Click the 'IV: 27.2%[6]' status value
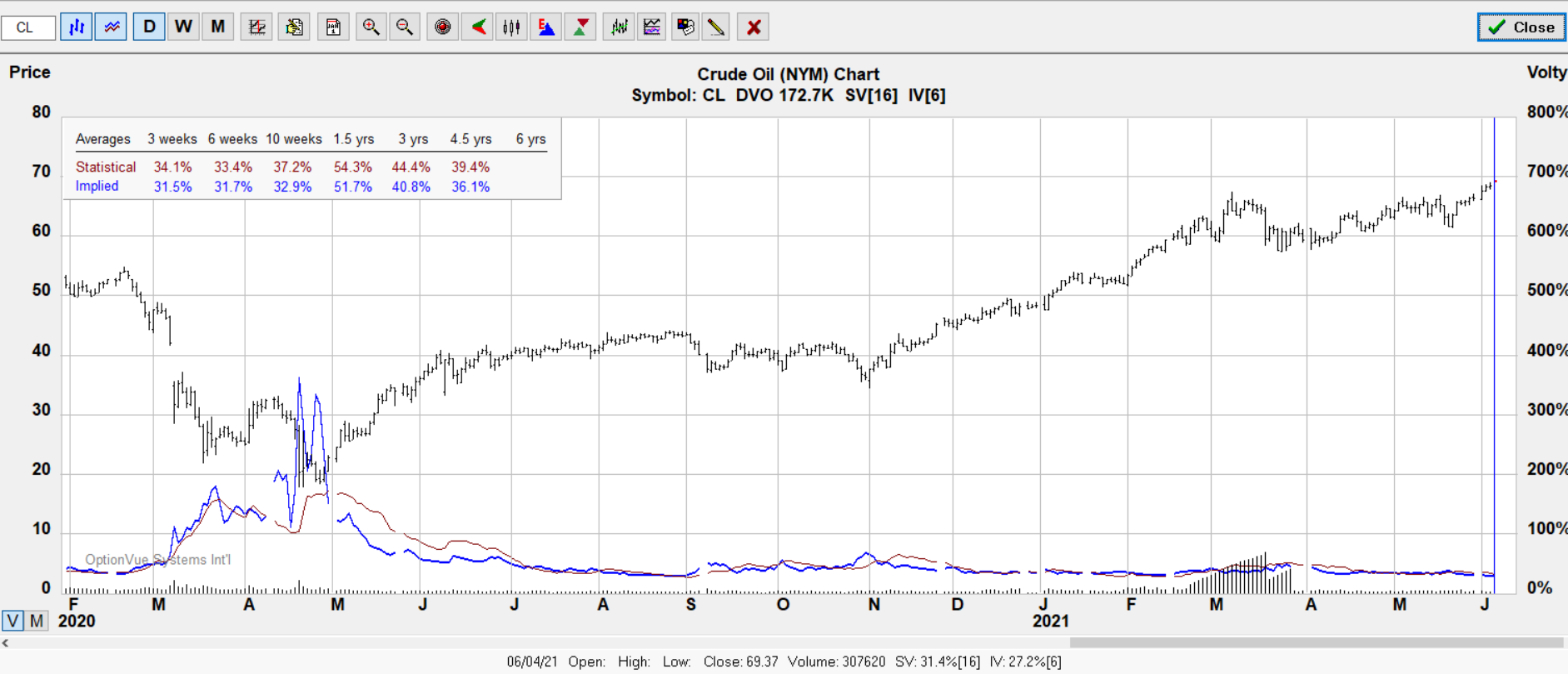The width and height of the screenshot is (1568, 674). coord(1025,662)
